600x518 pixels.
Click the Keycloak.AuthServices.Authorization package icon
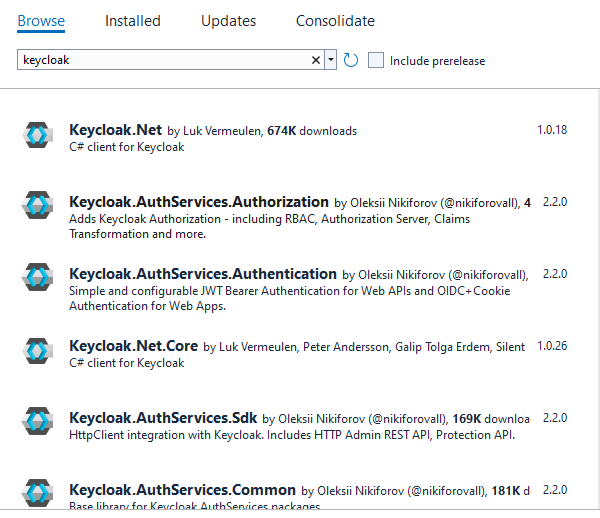pyautogui.click(x=38, y=206)
